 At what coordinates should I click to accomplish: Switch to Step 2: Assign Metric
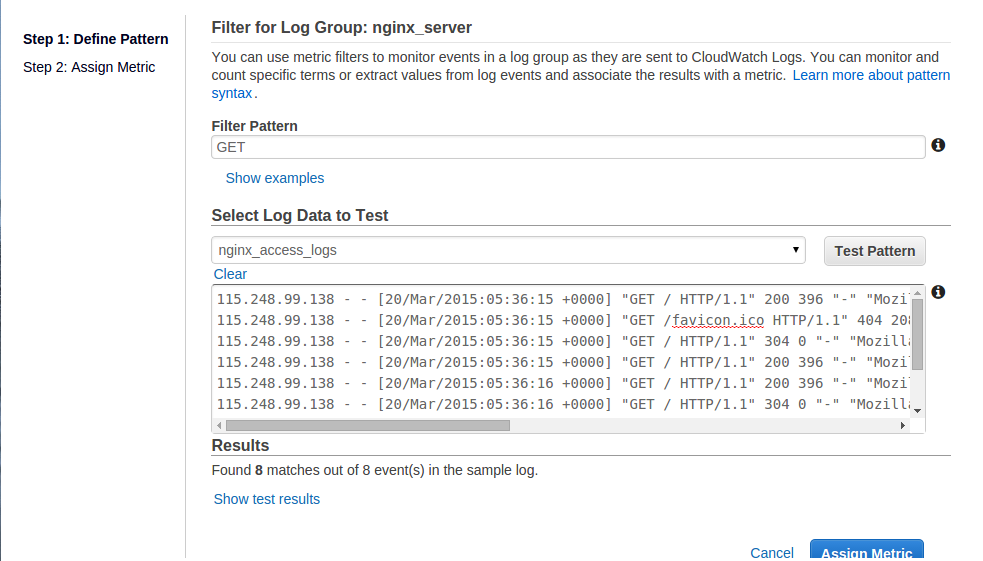[89, 67]
